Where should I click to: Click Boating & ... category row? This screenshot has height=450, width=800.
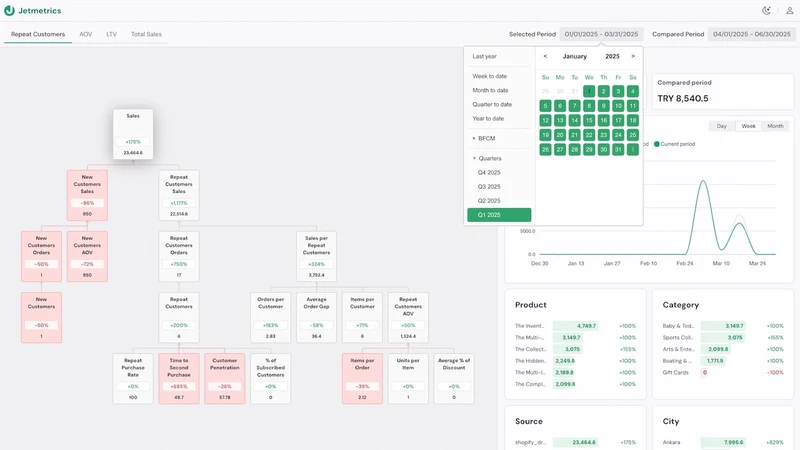[x=723, y=361]
